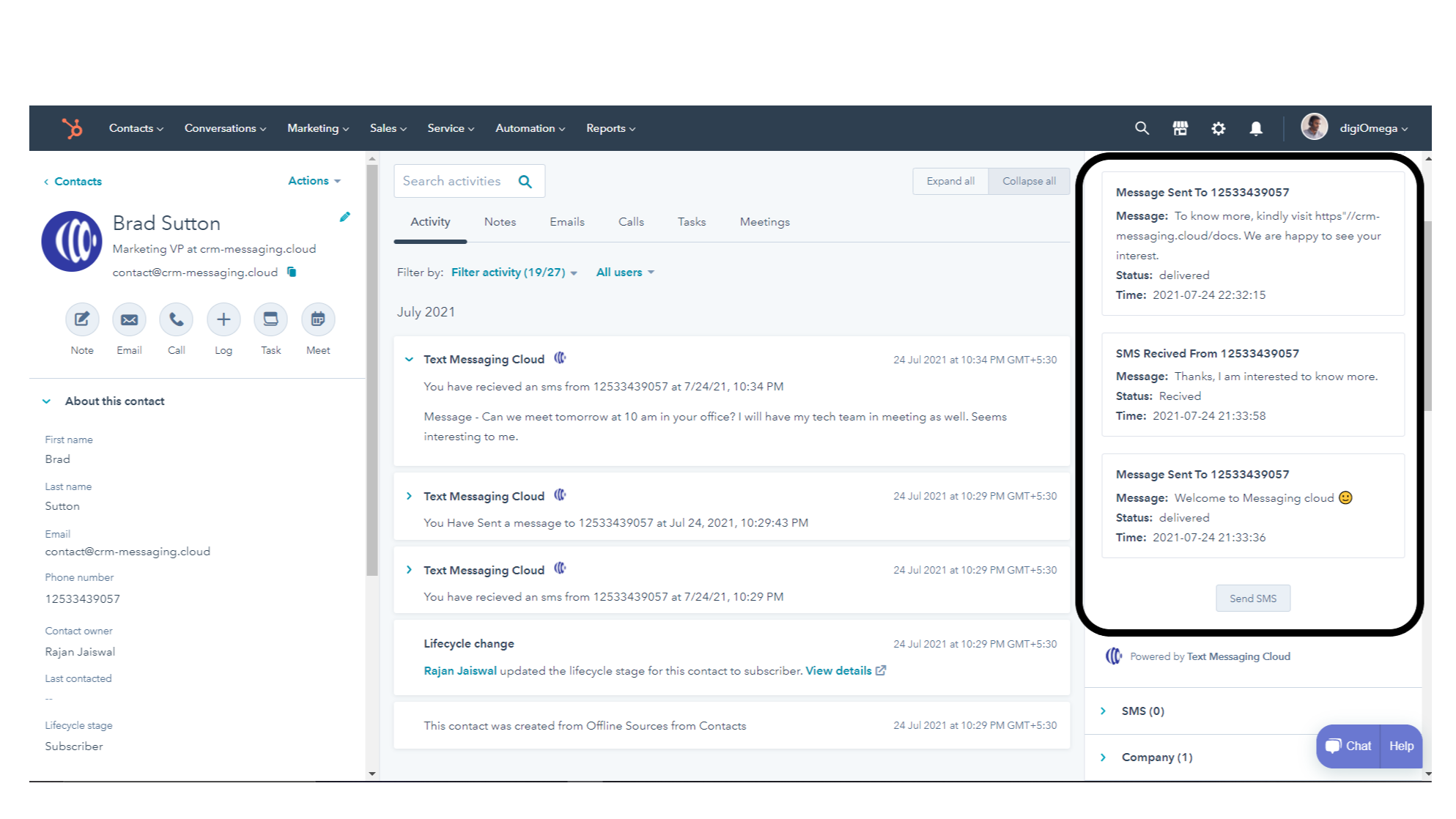
Task: Switch to the Tasks tab
Action: [x=692, y=222]
